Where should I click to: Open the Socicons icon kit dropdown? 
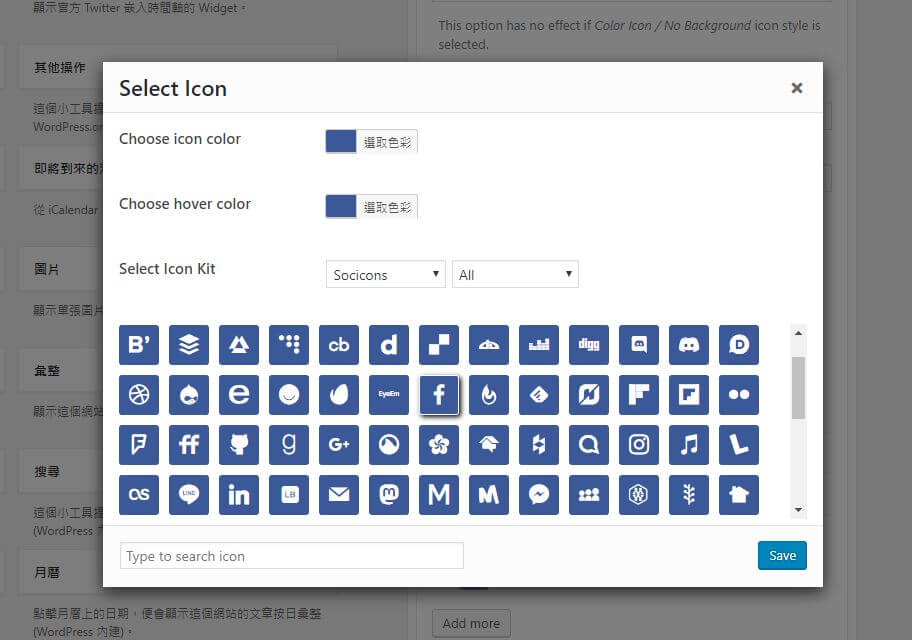(386, 275)
